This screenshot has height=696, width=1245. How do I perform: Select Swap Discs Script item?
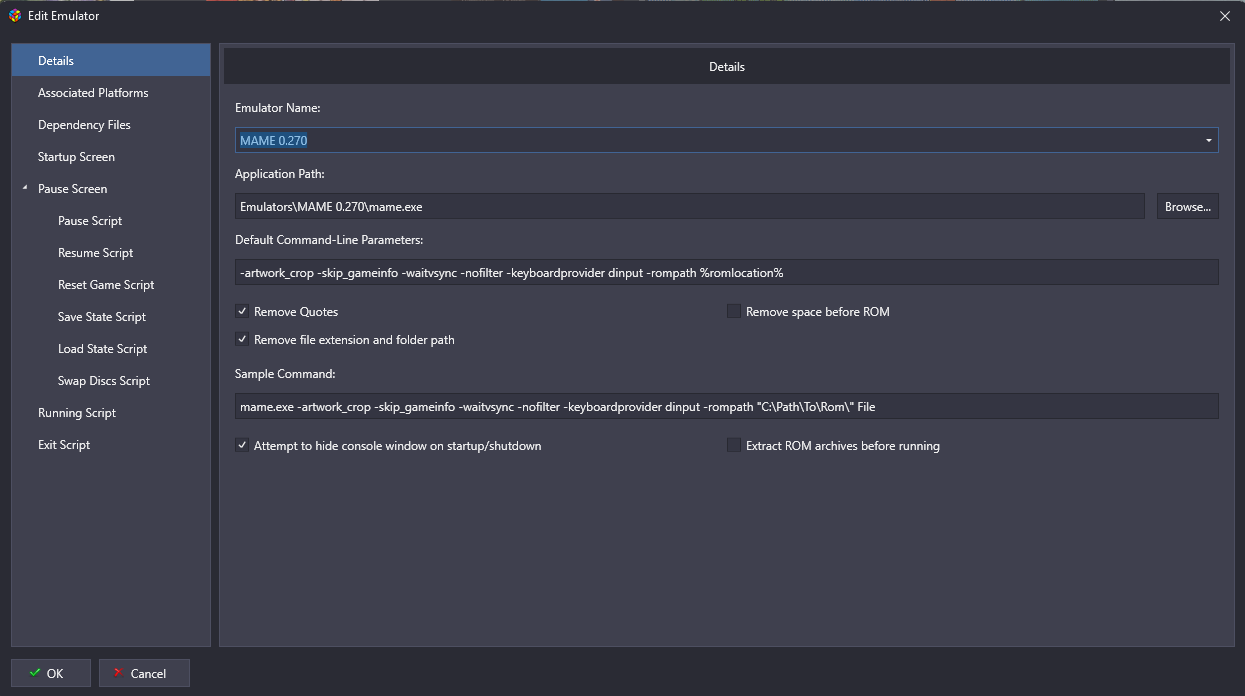tap(104, 381)
